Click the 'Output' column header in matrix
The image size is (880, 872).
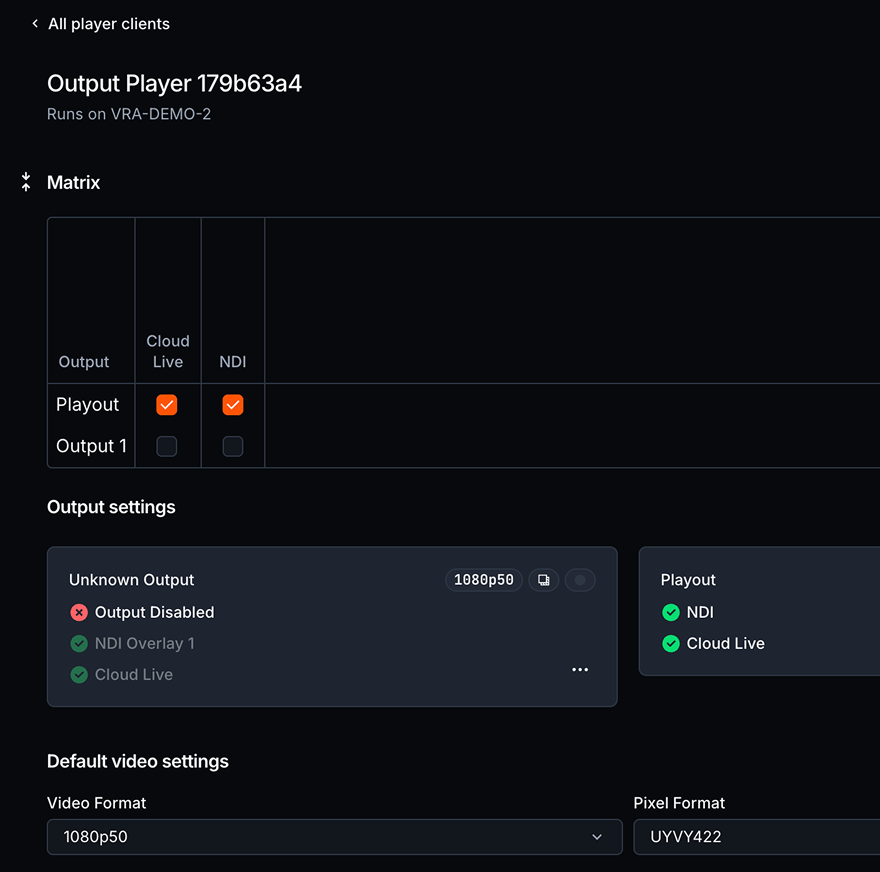click(84, 362)
